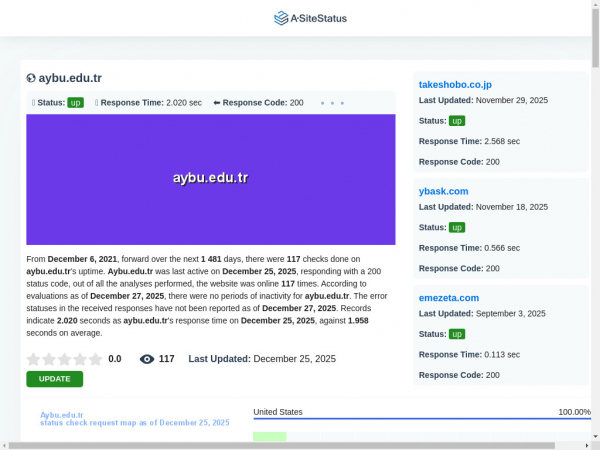
Task: Click 'Response Time: 0.113 sec' text
Action: pyautogui.click(x=469, y=355)
